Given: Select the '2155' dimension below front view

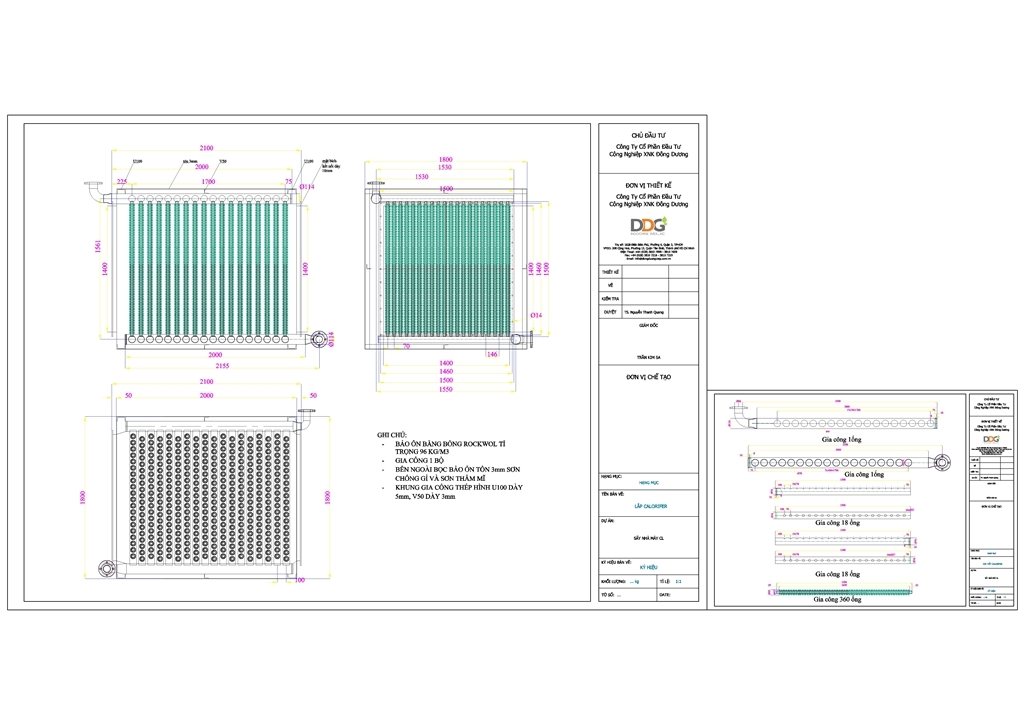Looking at the screenshot, I should pyautogui.click(x=222, y=366).
